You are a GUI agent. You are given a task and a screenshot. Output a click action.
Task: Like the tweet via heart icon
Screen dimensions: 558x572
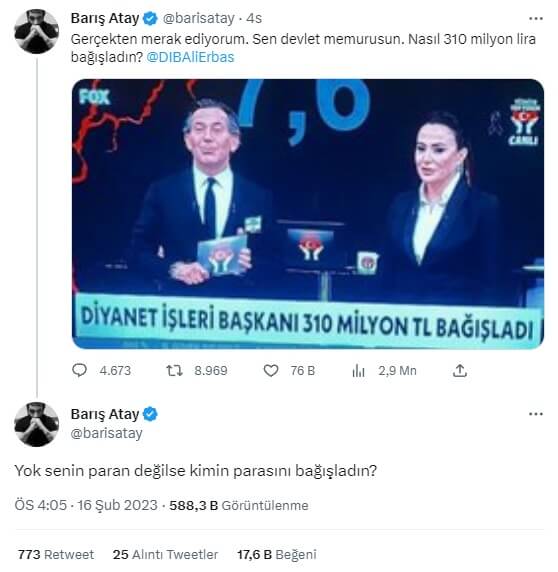point(271,371)
